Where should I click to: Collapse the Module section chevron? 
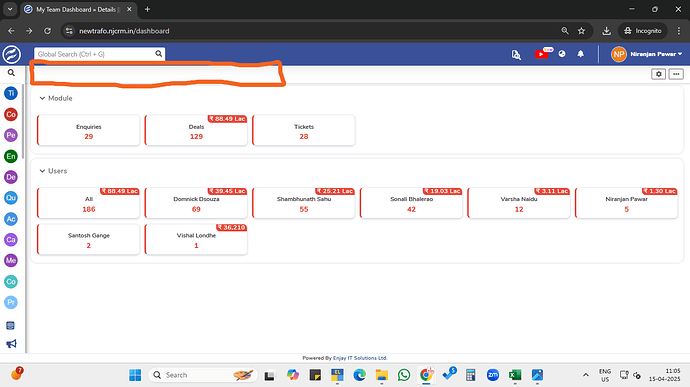coord(42,98)
